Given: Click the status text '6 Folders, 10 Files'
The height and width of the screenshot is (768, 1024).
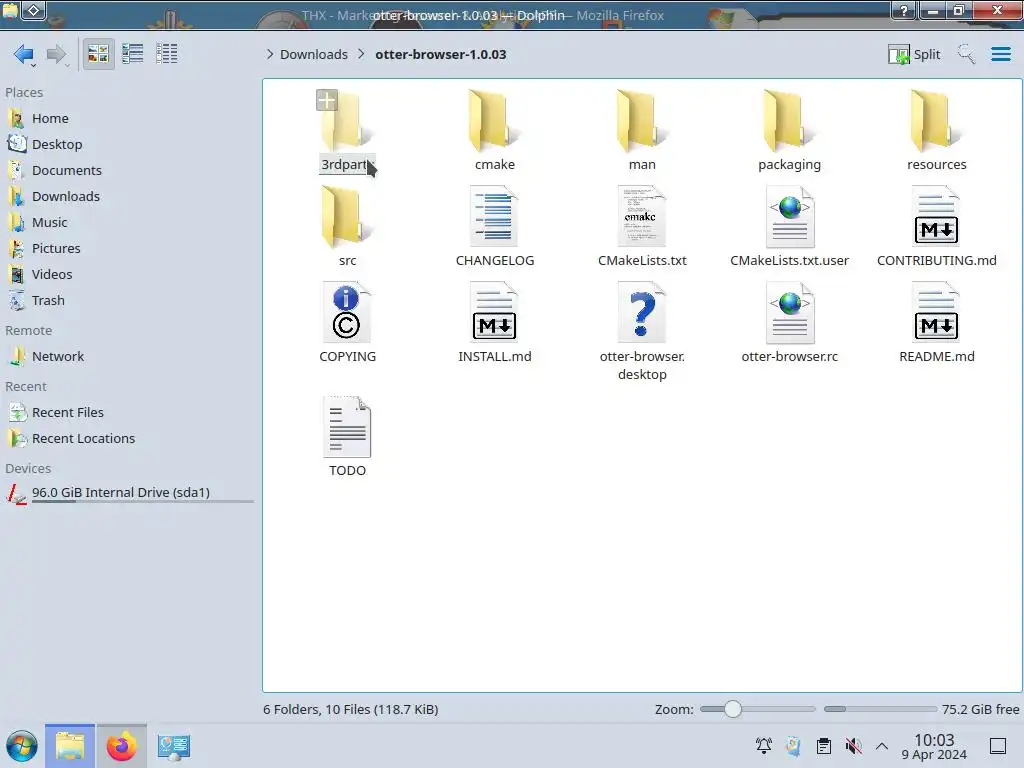Looking at the screenshot, I should [351, 709].
